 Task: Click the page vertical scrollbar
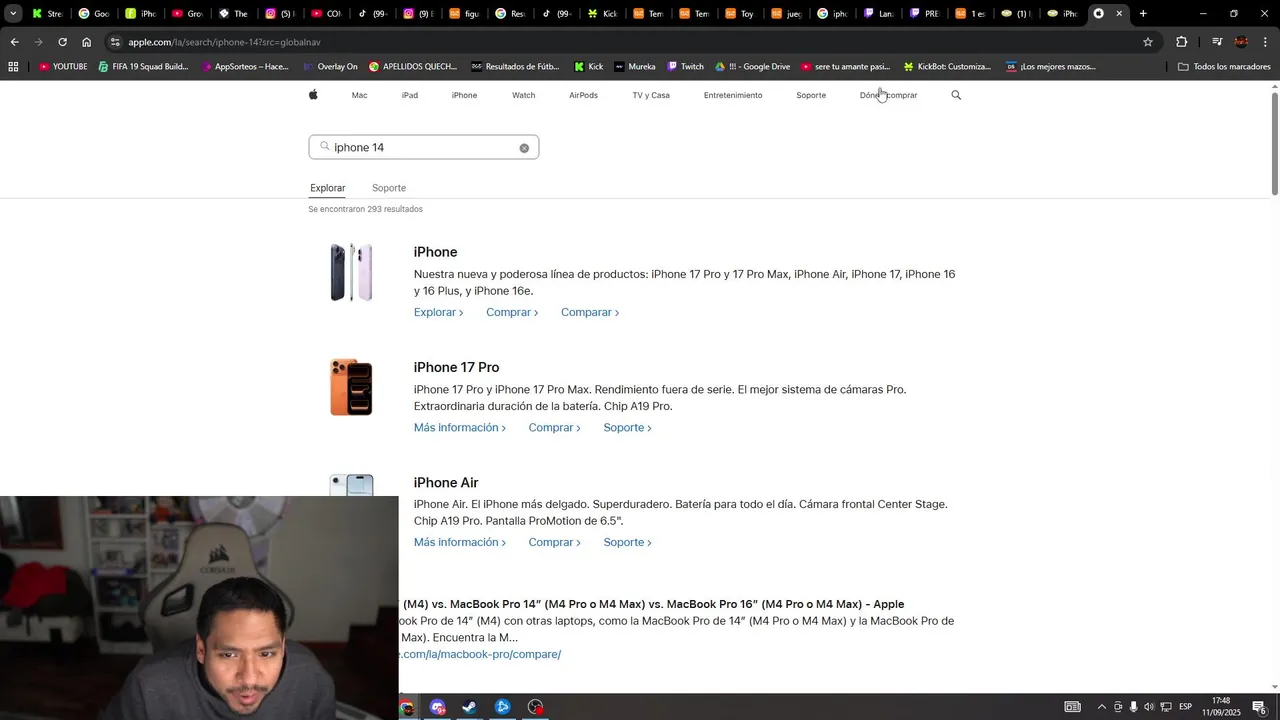pyautogui.click(x=1275, y=143)
